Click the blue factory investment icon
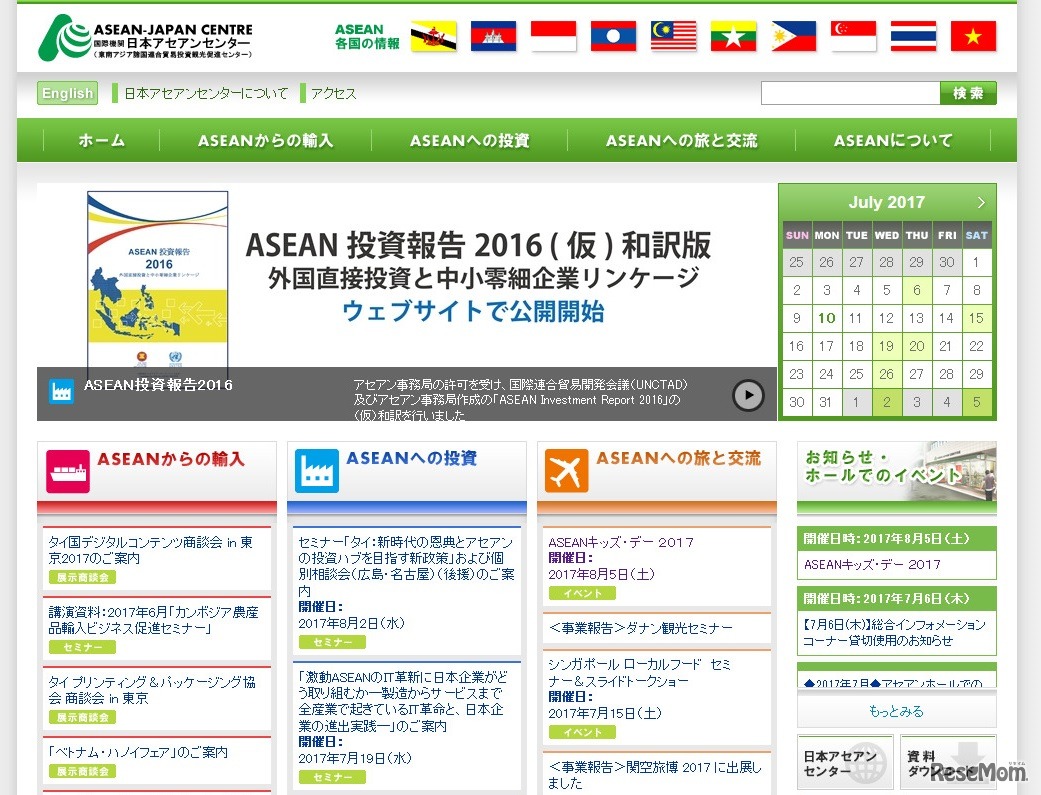This screenshot has width=1041, height=795. pyautogui.click(x=317, y=472)
